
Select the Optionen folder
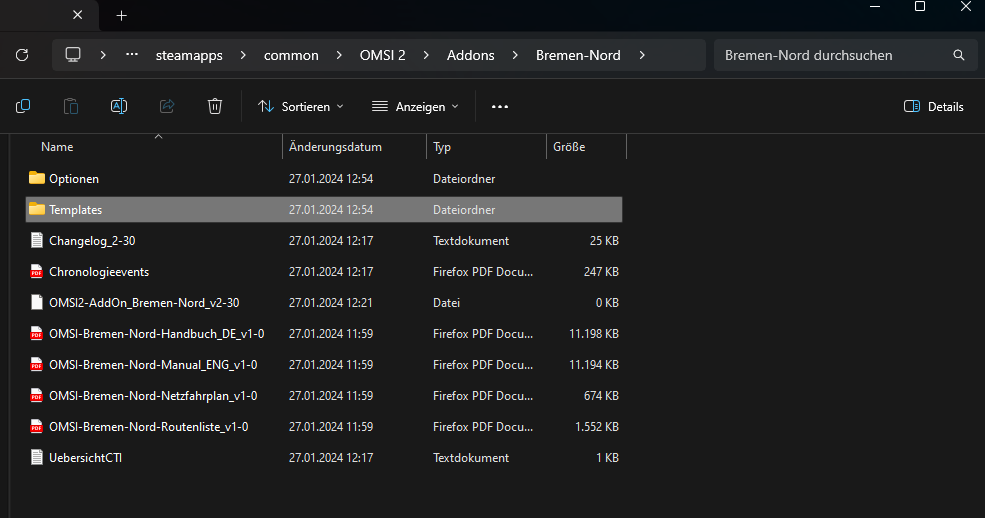click(x=74, y=179)
